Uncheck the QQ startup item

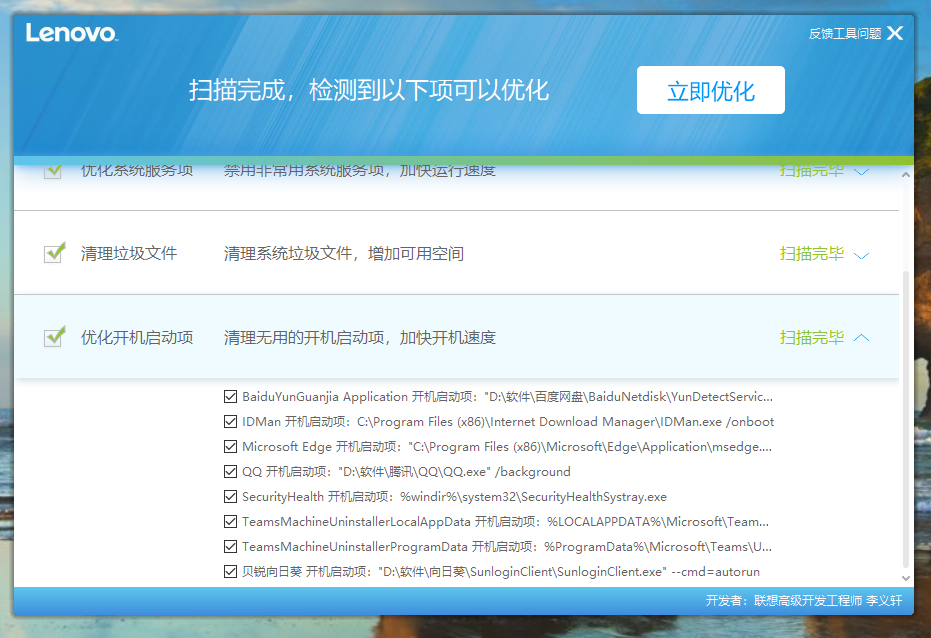tap(230, 471)
